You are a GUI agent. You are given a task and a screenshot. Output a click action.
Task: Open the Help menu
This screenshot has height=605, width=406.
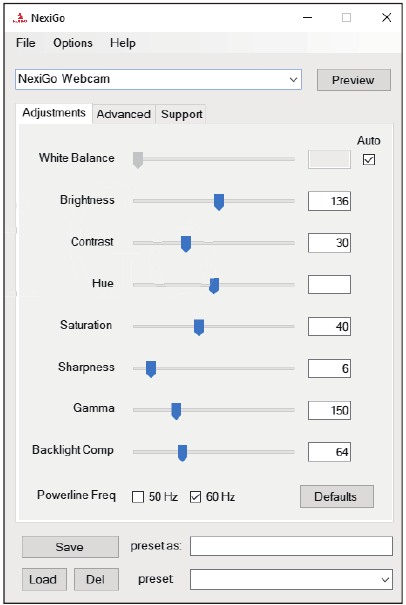click(123, 43)
